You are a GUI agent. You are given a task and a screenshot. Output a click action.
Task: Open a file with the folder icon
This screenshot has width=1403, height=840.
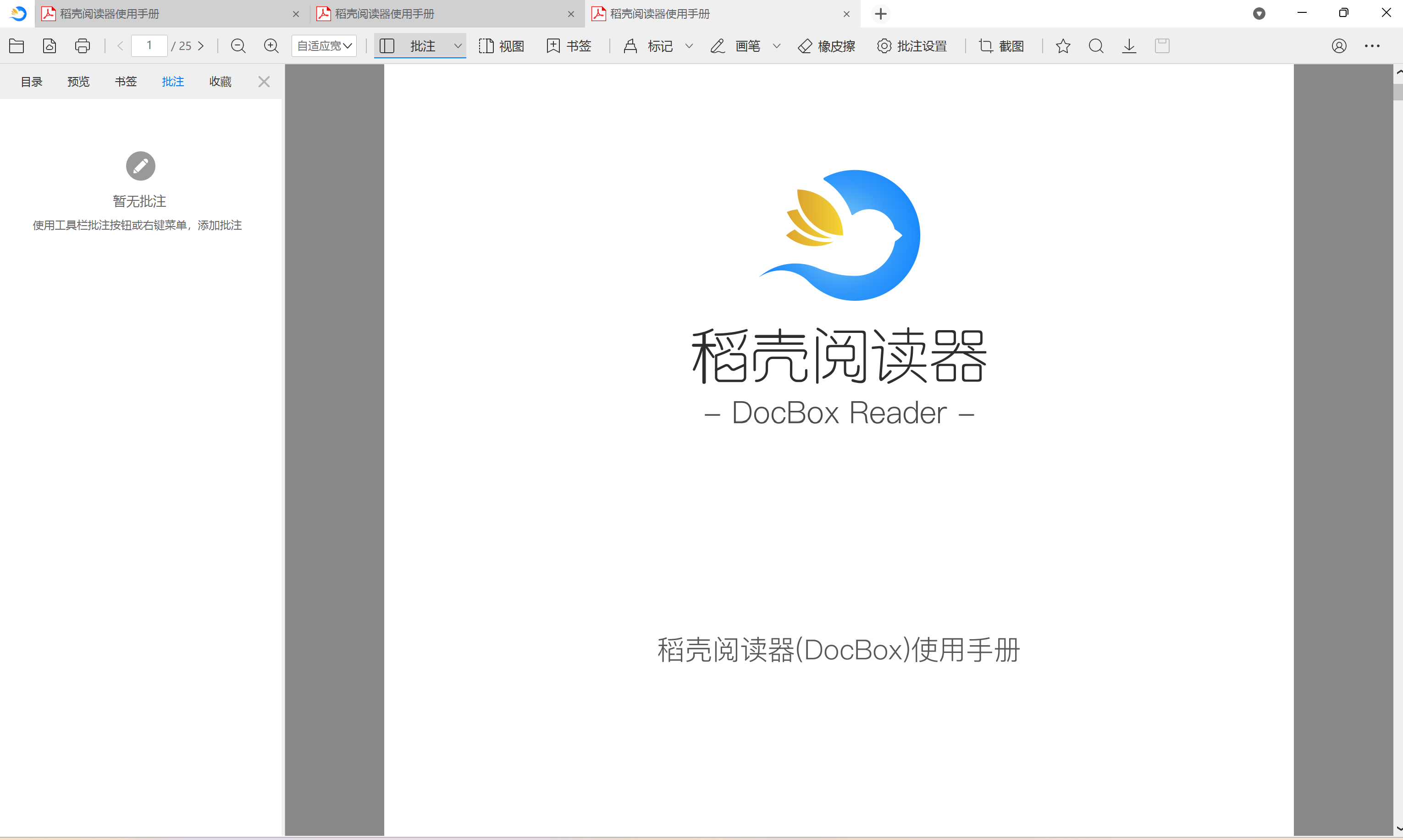pyautogui.click(x=17, y=46)
